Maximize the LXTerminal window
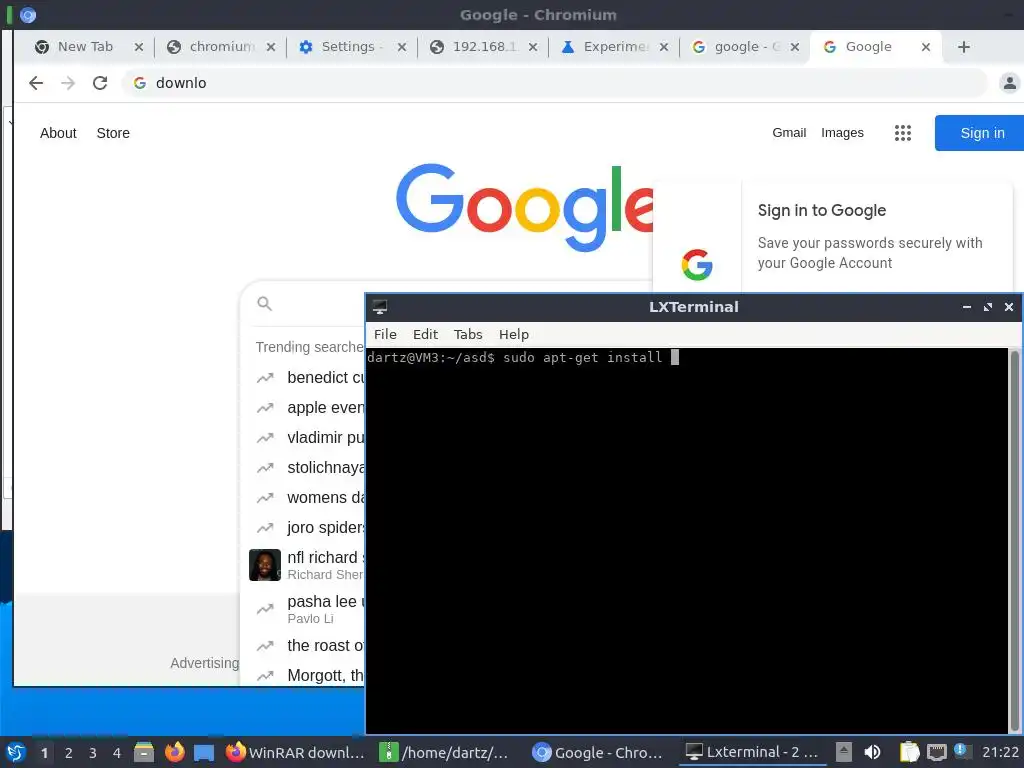1024x768 pixels. (x=987, y=307)
